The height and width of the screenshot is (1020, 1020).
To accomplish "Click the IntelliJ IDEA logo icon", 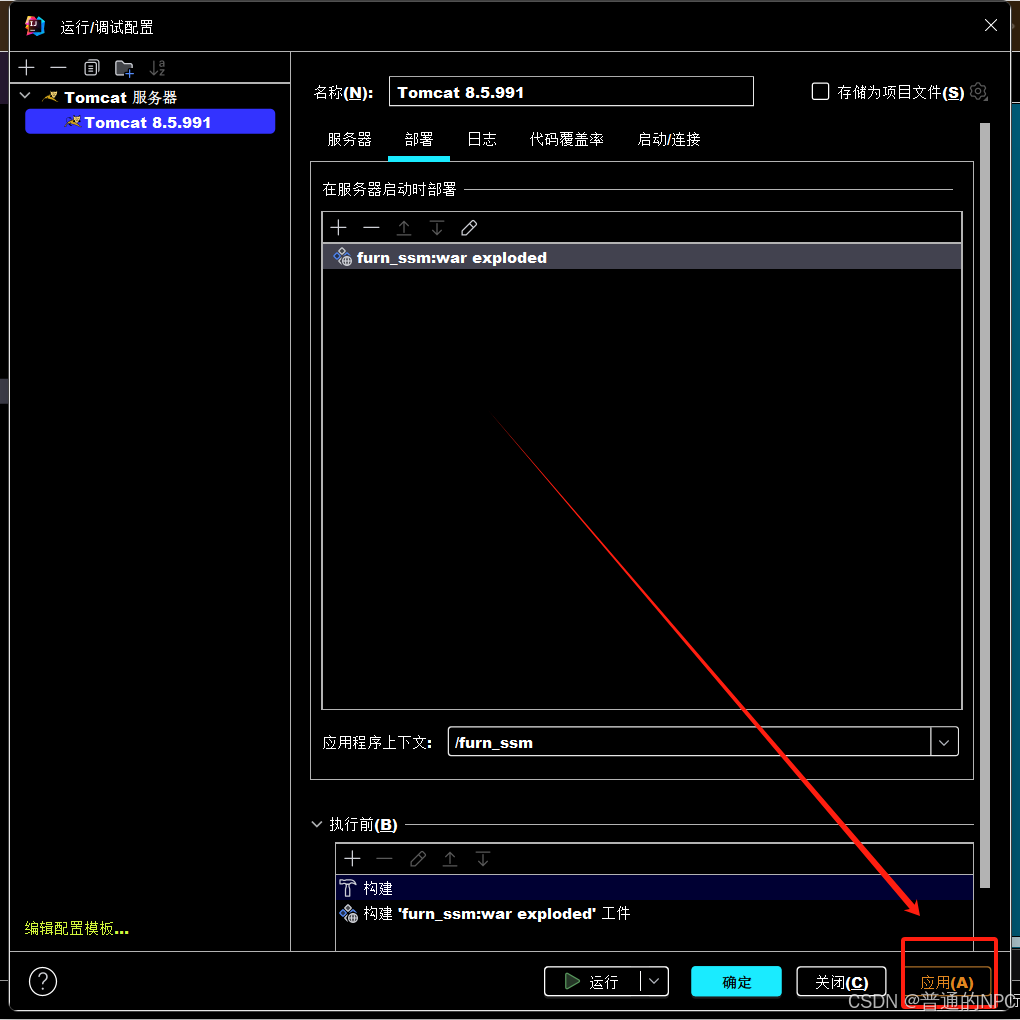I will point(34,26).
